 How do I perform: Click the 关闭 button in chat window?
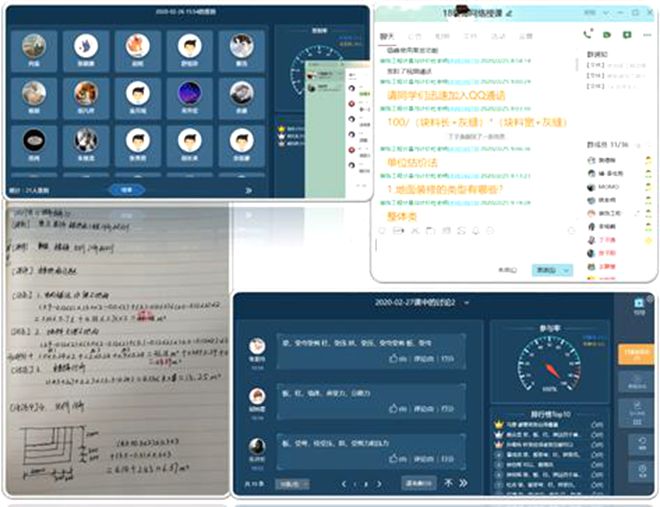(507, 270)
